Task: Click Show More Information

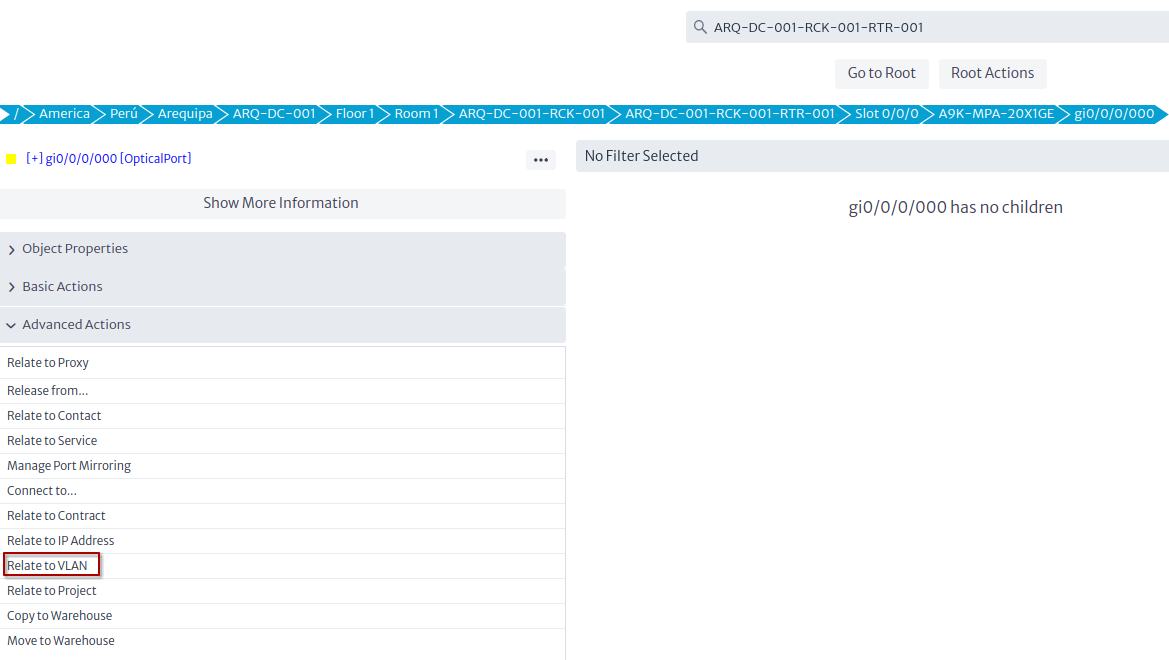Action: [283, 203]
